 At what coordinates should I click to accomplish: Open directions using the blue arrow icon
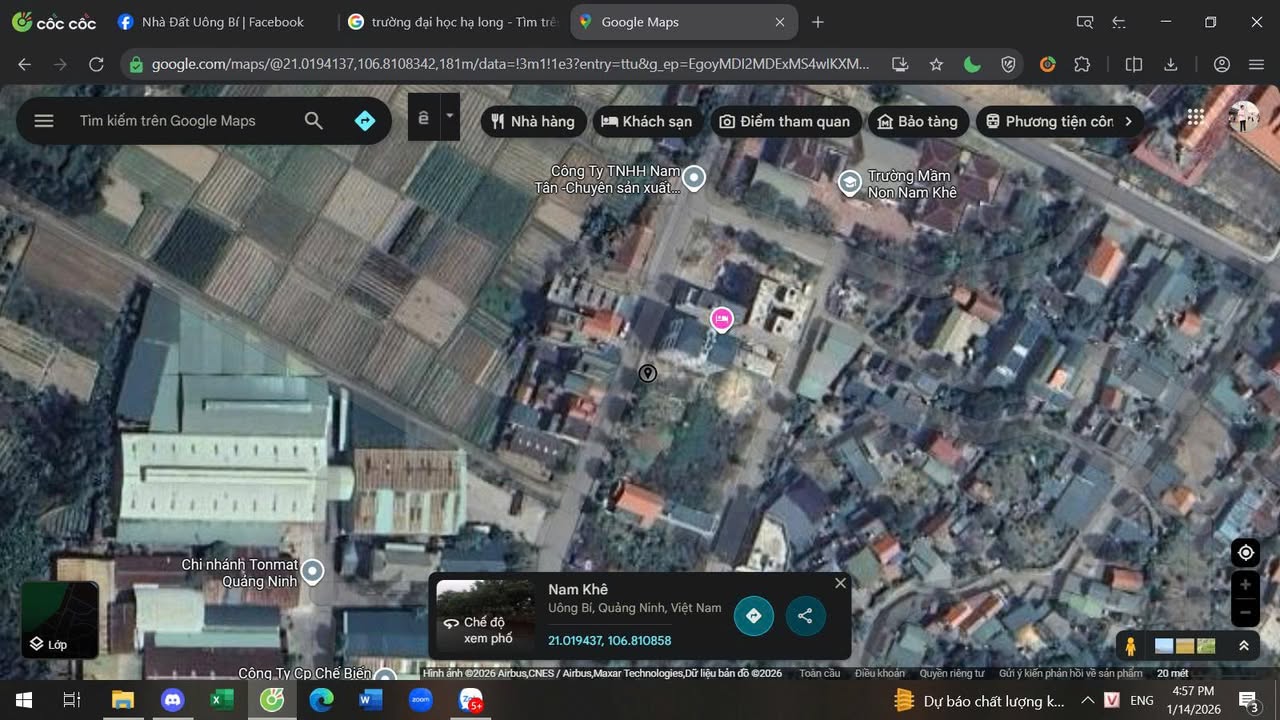(x=365, y=121)
